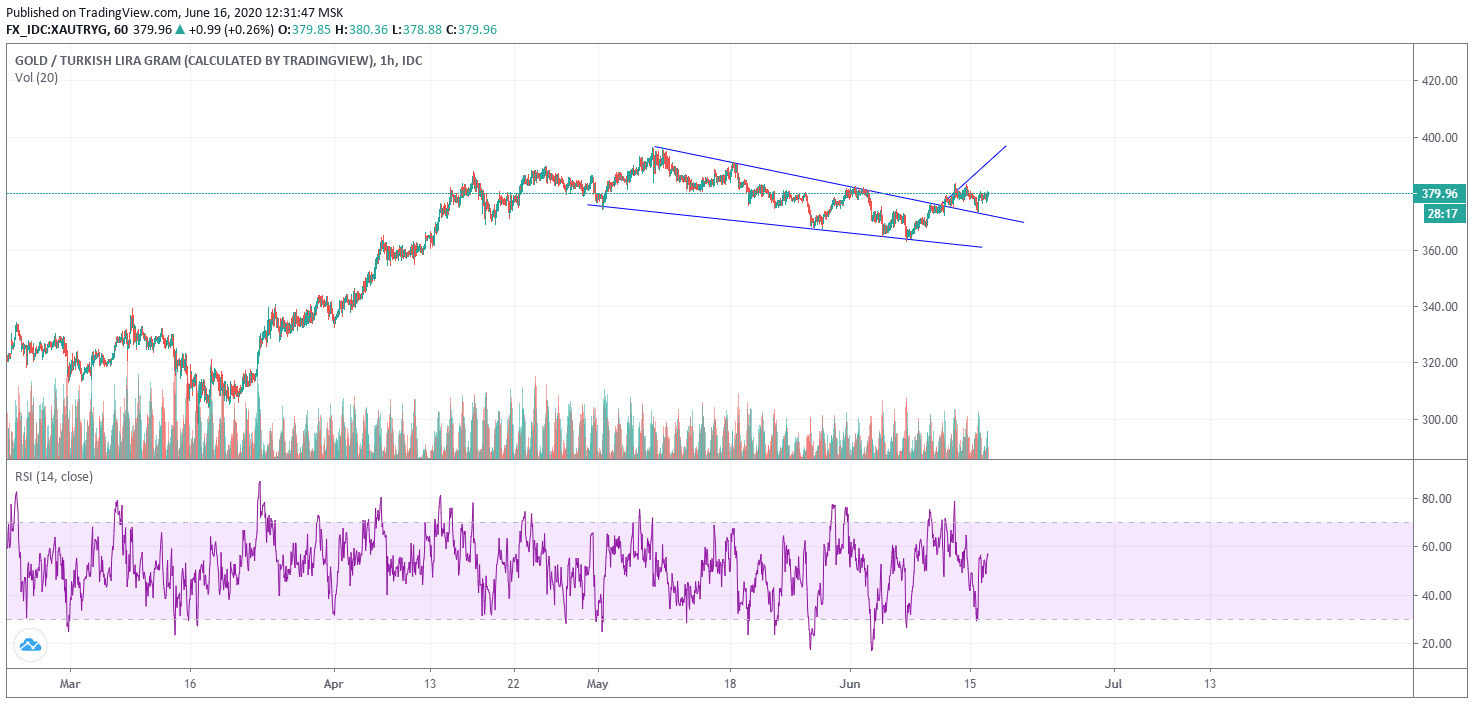Viewport: 1474px width, 704px height.
Task: Click the 360.00 price axis label
Action: [1439, 251]
